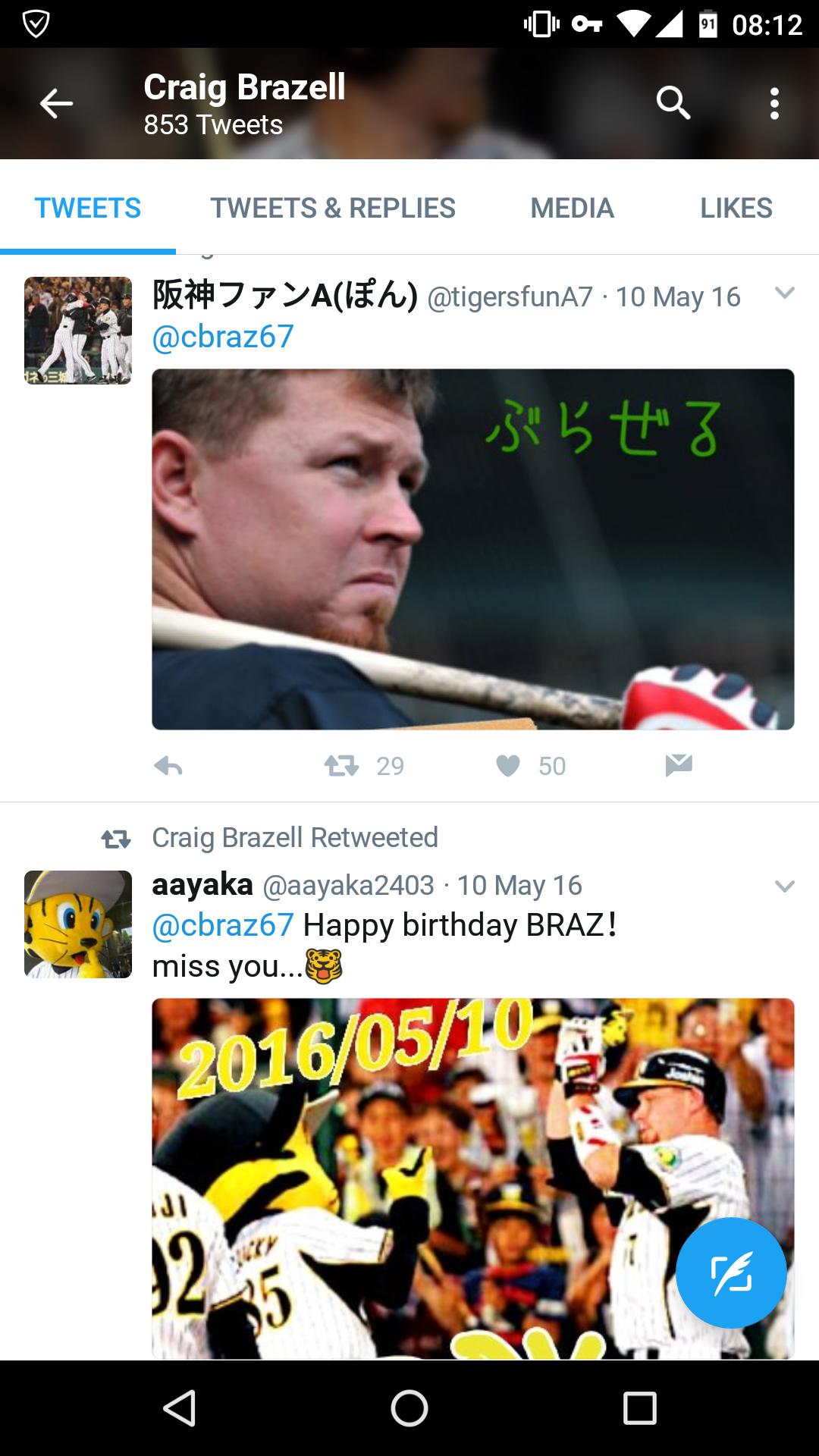
Task: Select the Tweets tab
Action: 88,208
